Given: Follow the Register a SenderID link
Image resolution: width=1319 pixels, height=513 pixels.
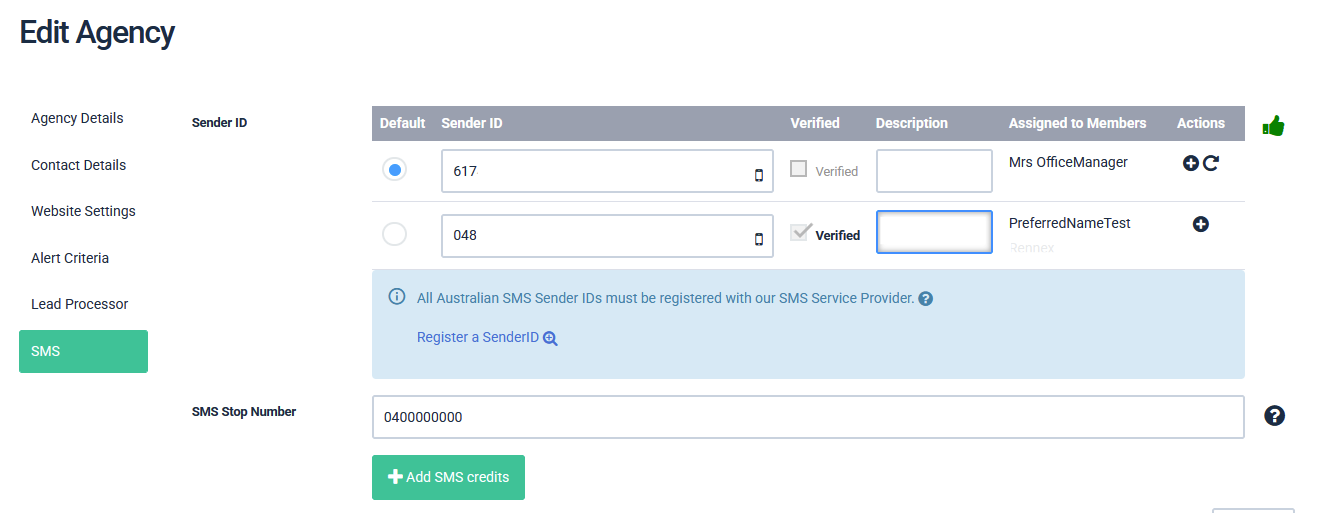Looking at the screenshot, I should click(x=478, y=338).
